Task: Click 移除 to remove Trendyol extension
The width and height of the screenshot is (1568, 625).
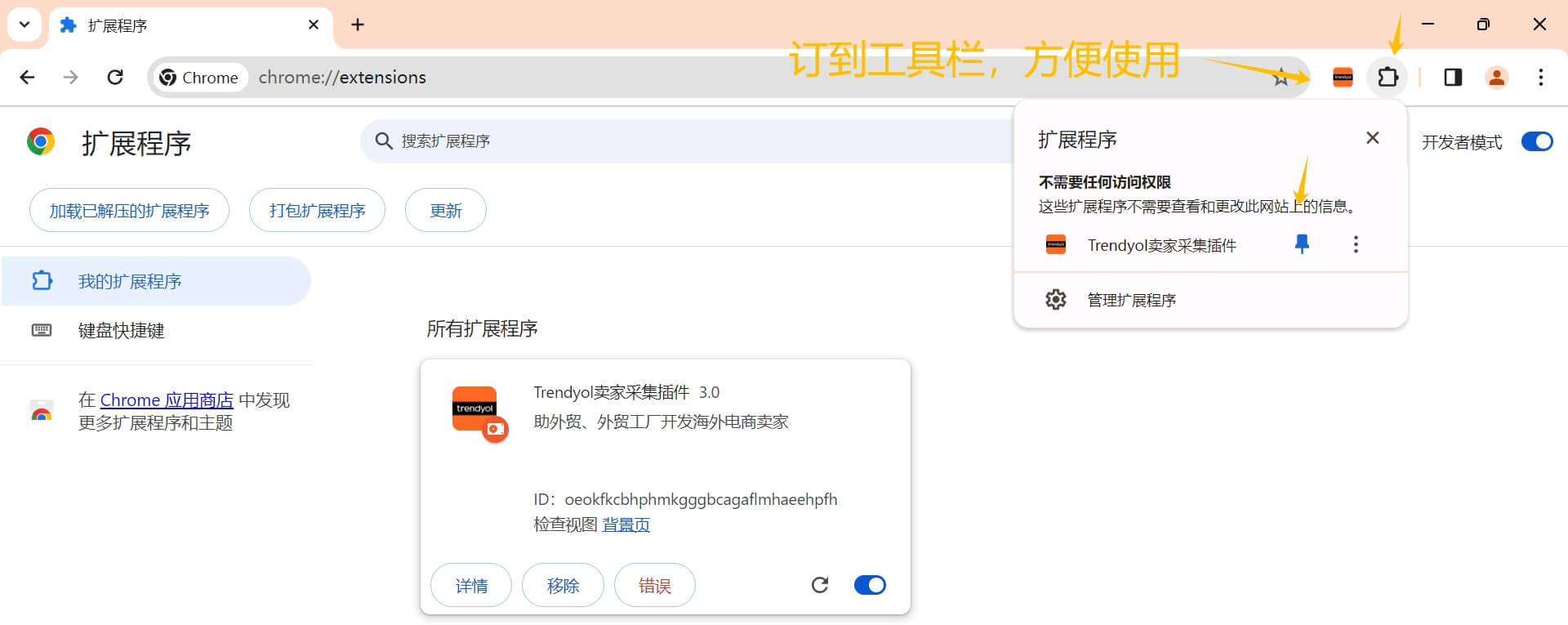Action: click(563, 585)
